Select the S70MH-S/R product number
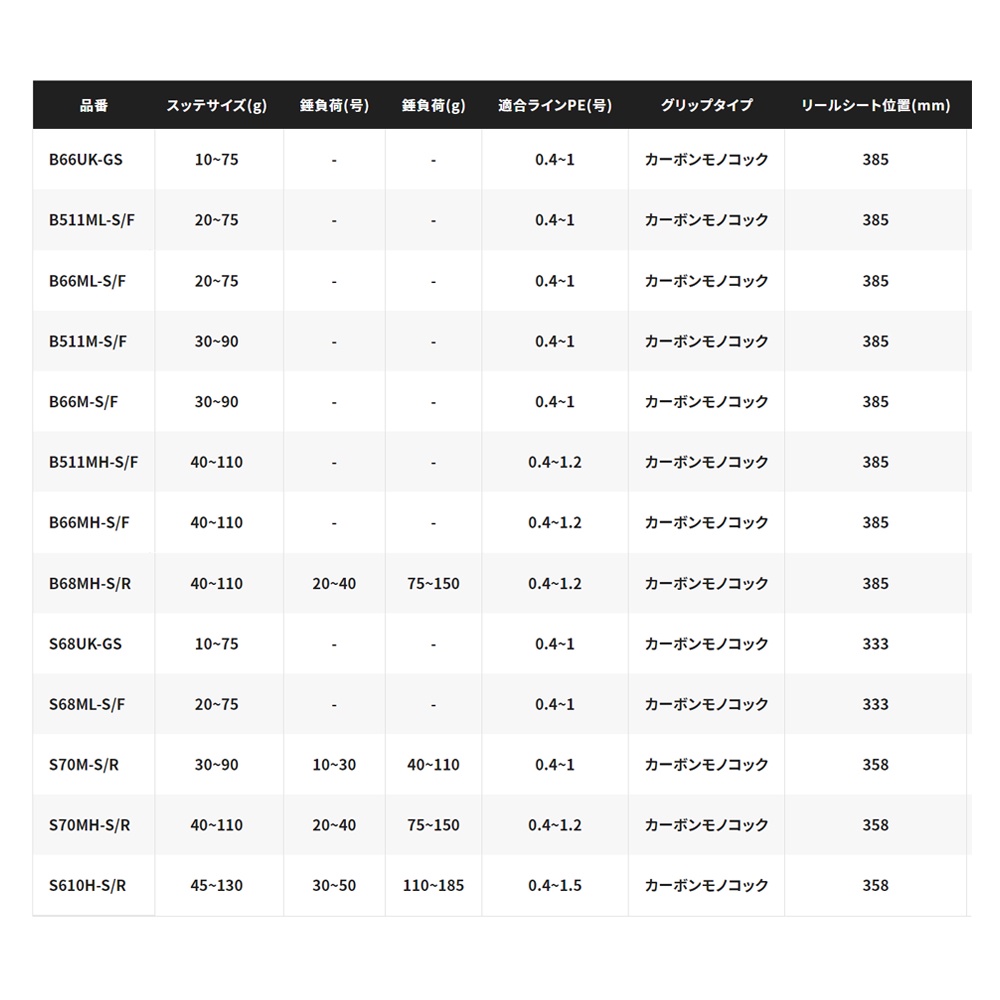This screenshot has height=1000, width=1000. point(89,825)
